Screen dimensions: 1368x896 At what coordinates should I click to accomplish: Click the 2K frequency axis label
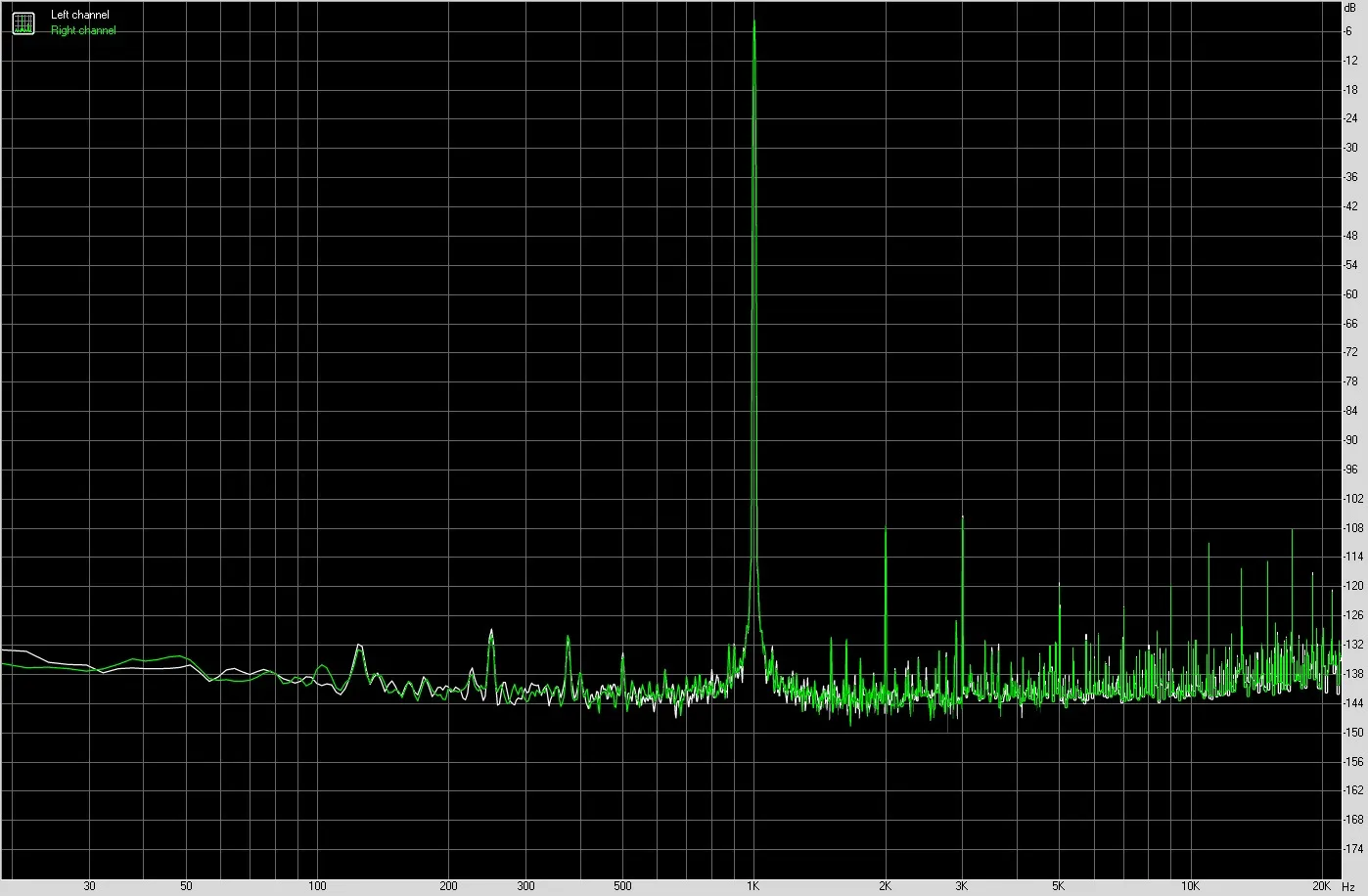pyautogui.click(x=885, y=886)
